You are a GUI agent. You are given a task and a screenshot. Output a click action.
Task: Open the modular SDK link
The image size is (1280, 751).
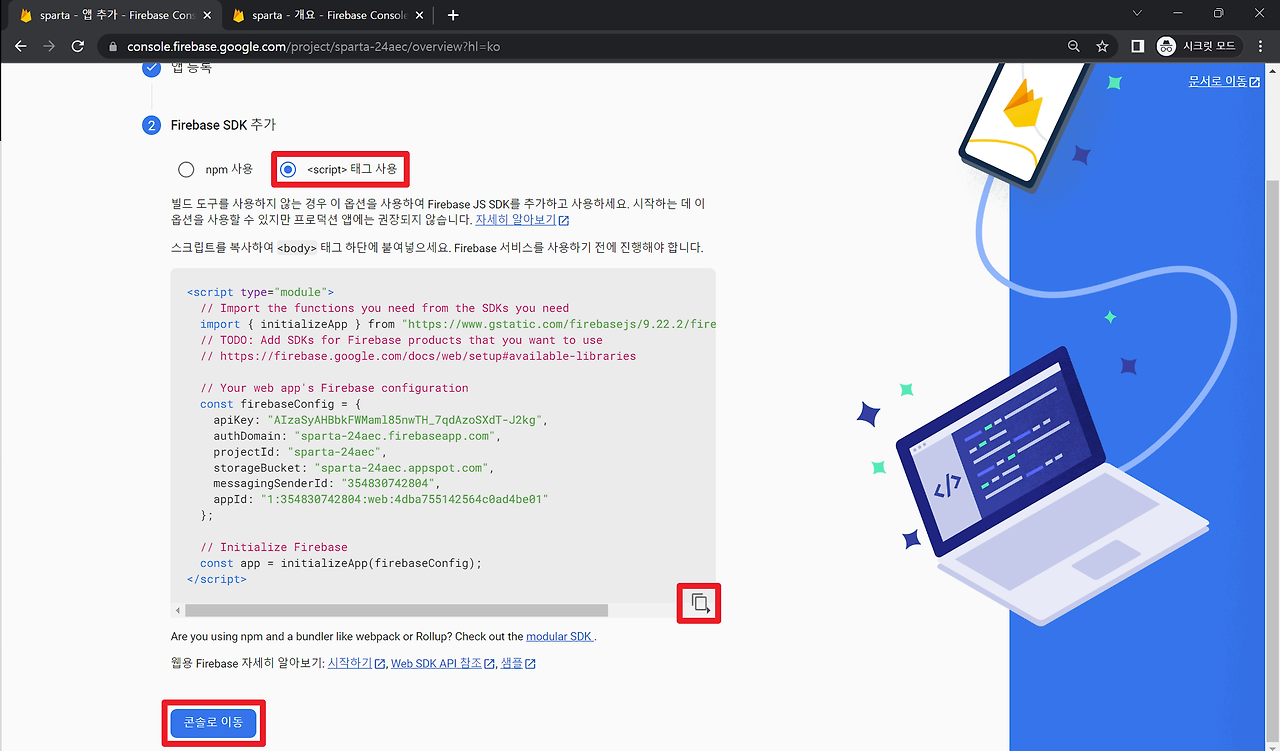pos(559,637)
